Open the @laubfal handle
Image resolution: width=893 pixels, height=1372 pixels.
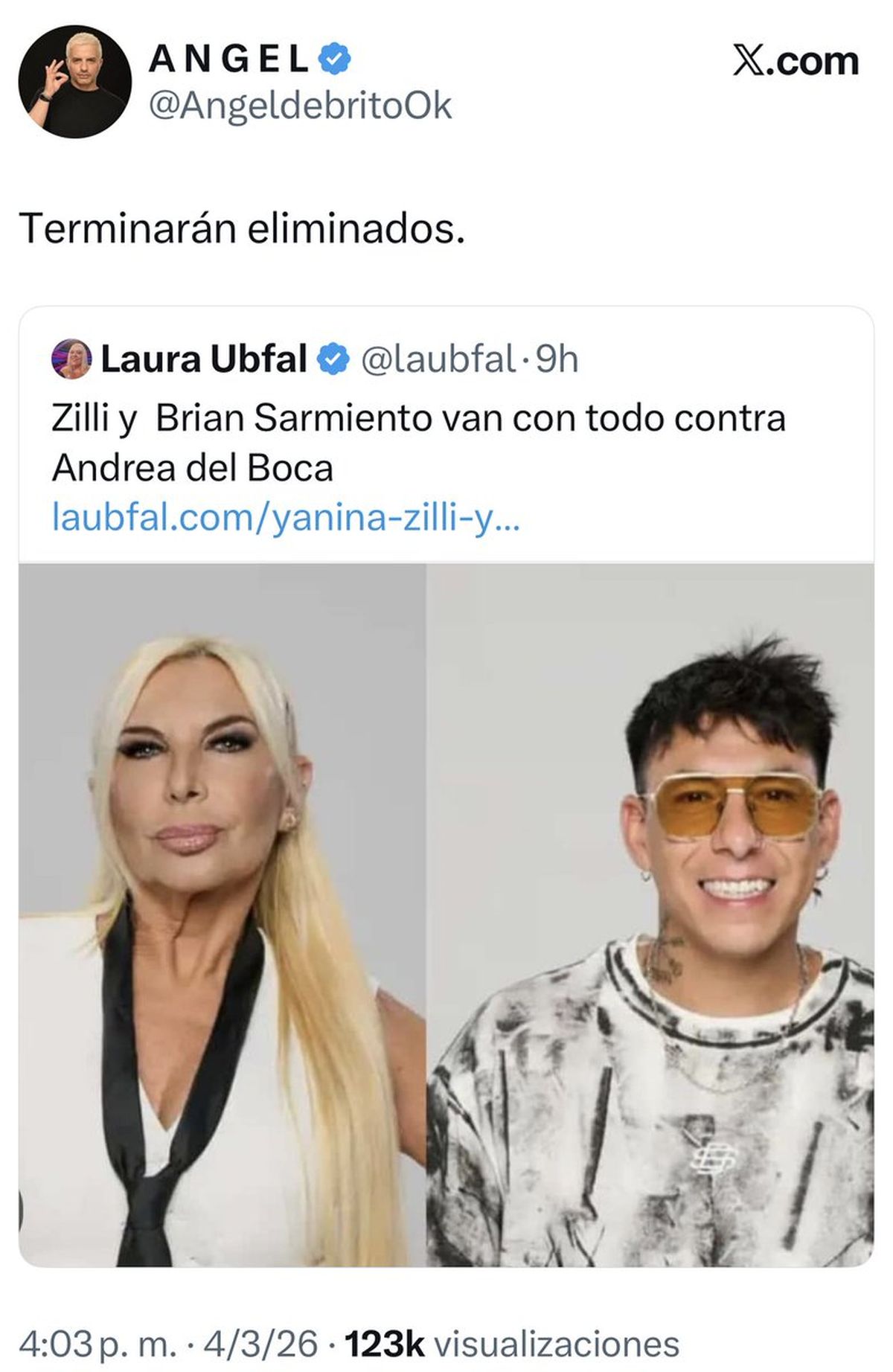click(438, 359)
